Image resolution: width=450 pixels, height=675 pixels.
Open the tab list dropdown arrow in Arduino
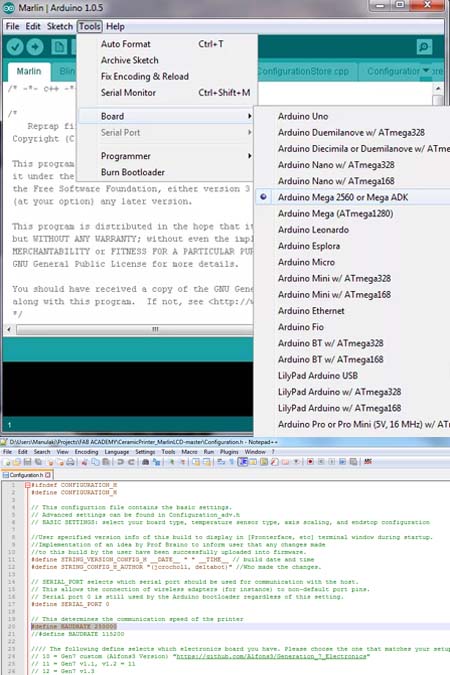tap(426, 70)
